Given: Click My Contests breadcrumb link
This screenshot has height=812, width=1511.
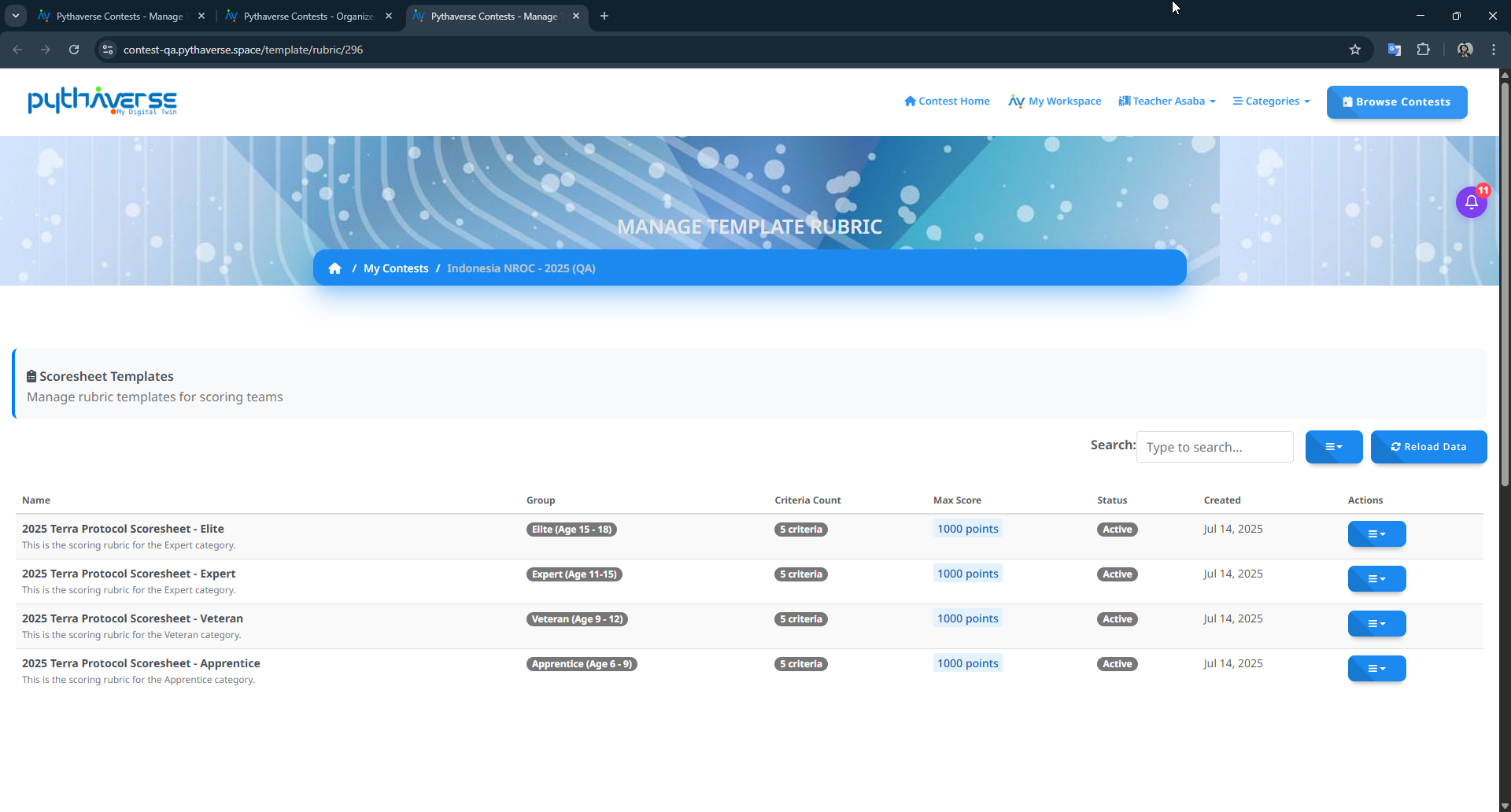Looking at the screenshot, I should pos(396,268).
